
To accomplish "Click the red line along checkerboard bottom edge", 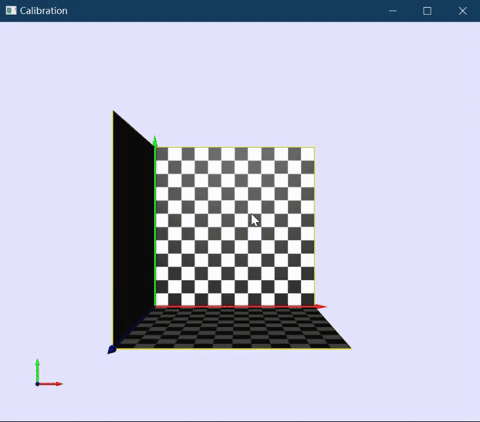I will [x=235, y=306].
